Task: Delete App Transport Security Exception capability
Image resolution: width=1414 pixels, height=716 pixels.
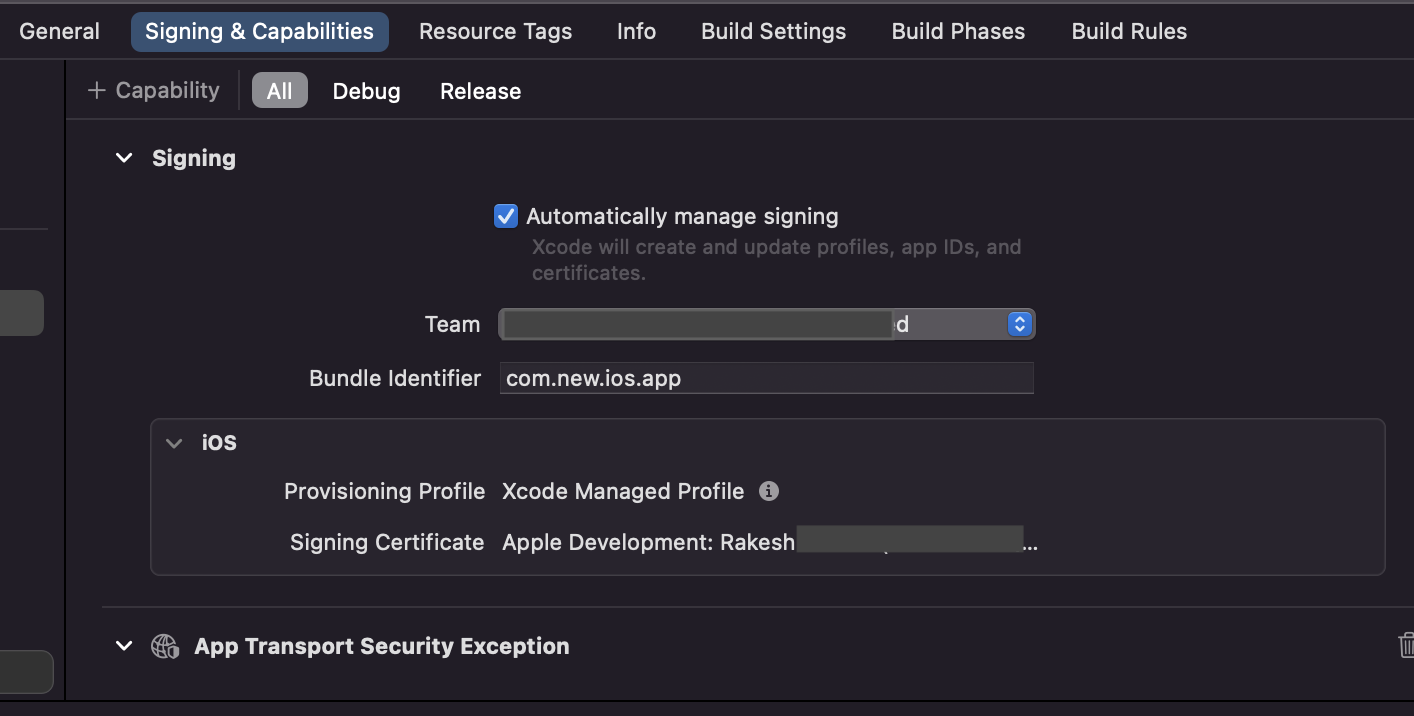Action: click(1406, 646)
